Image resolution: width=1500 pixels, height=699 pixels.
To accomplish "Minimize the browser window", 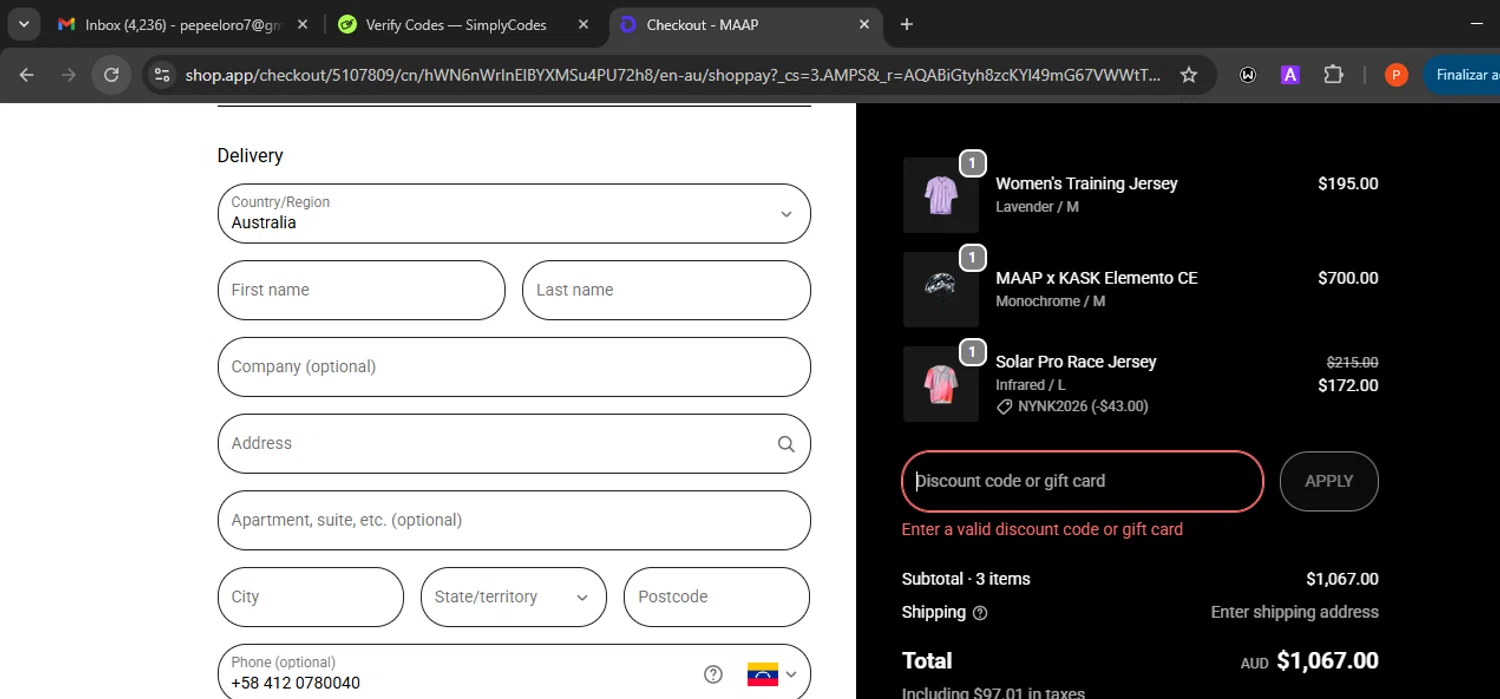I will click(x=1476, y=24).
